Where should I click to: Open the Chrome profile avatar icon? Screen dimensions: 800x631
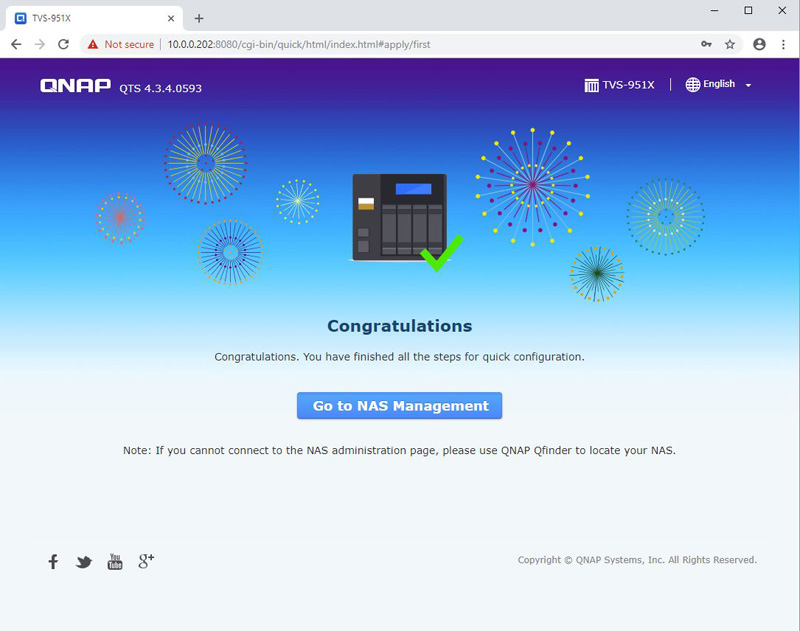[759, 44]
